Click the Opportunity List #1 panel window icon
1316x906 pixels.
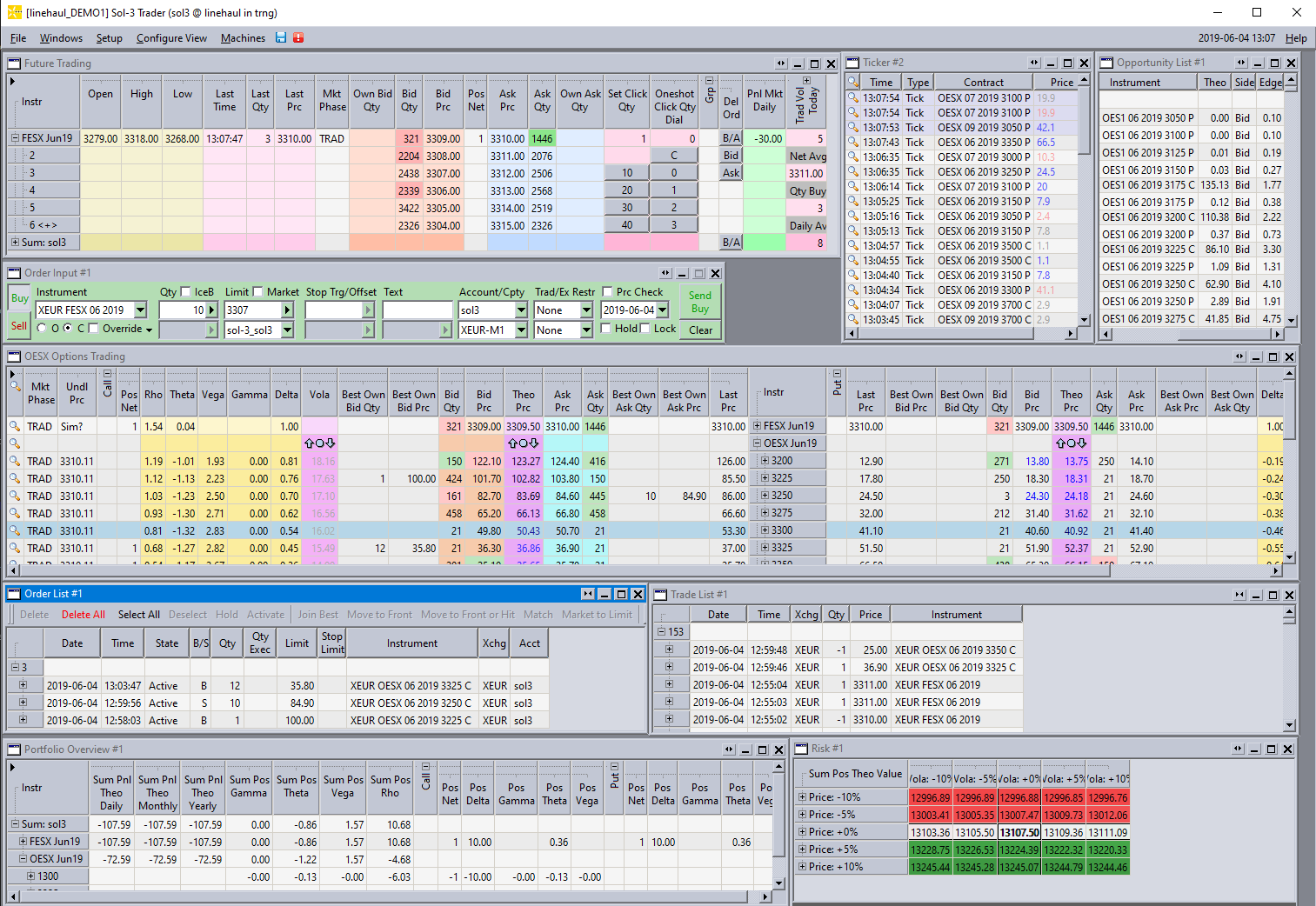tap(1107, 63)
